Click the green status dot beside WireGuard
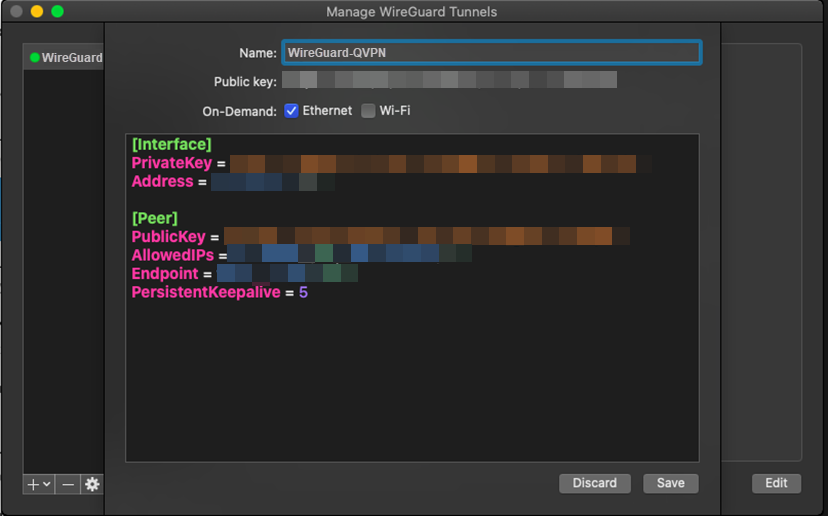Image resolution: width=828 pixels, height=516 pixels. pyautogui.click(x=35, y=58)
